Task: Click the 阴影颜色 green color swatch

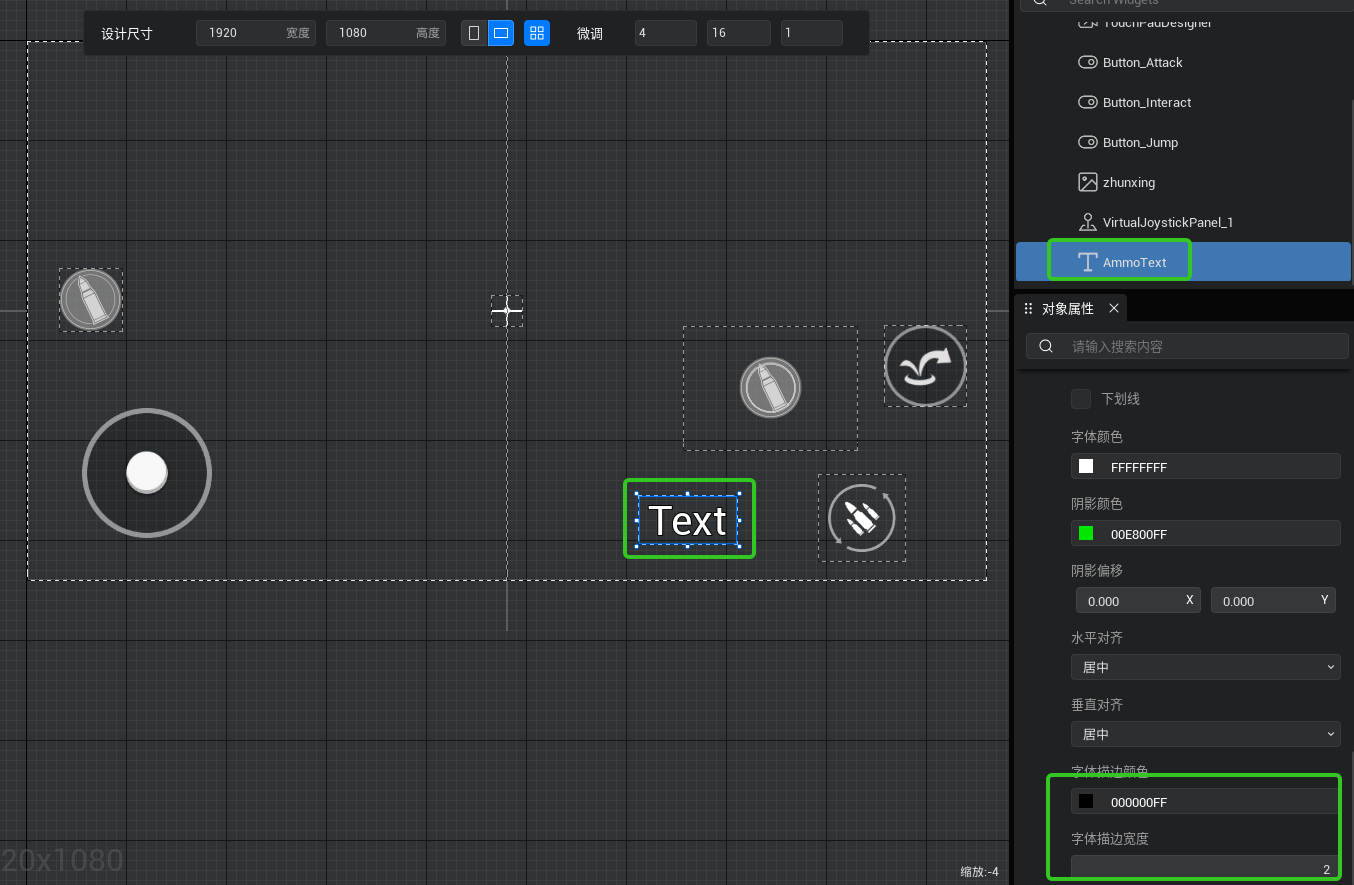Action: point(1086,533)
